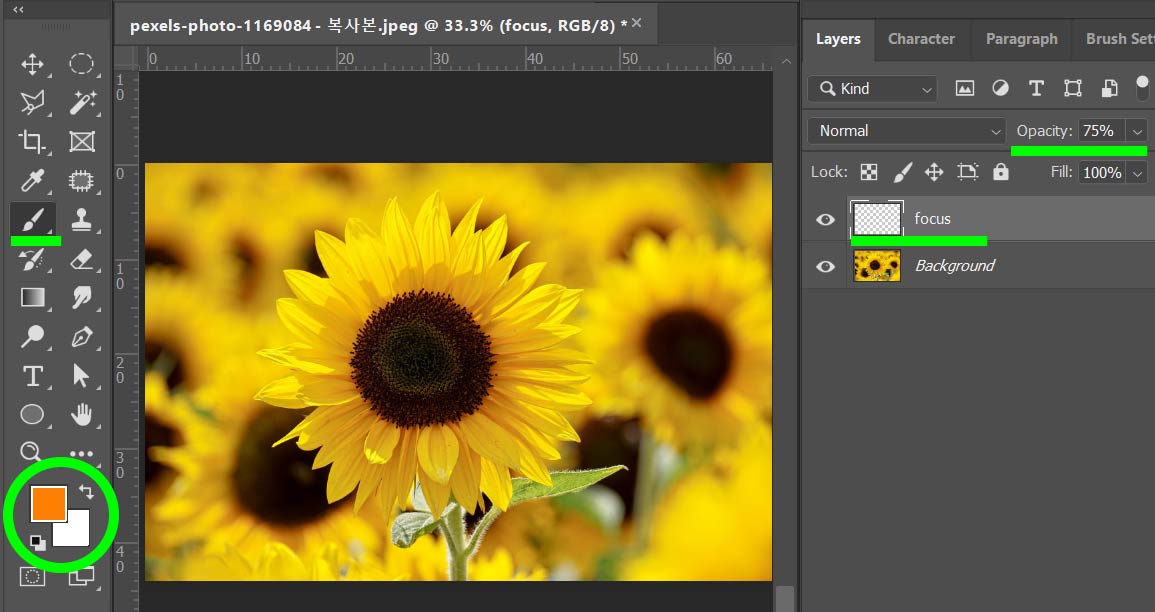This screenshot has width=1155, height=612.
Task: Open the Fill slider arrow
Action: [x=1137, y=173]
